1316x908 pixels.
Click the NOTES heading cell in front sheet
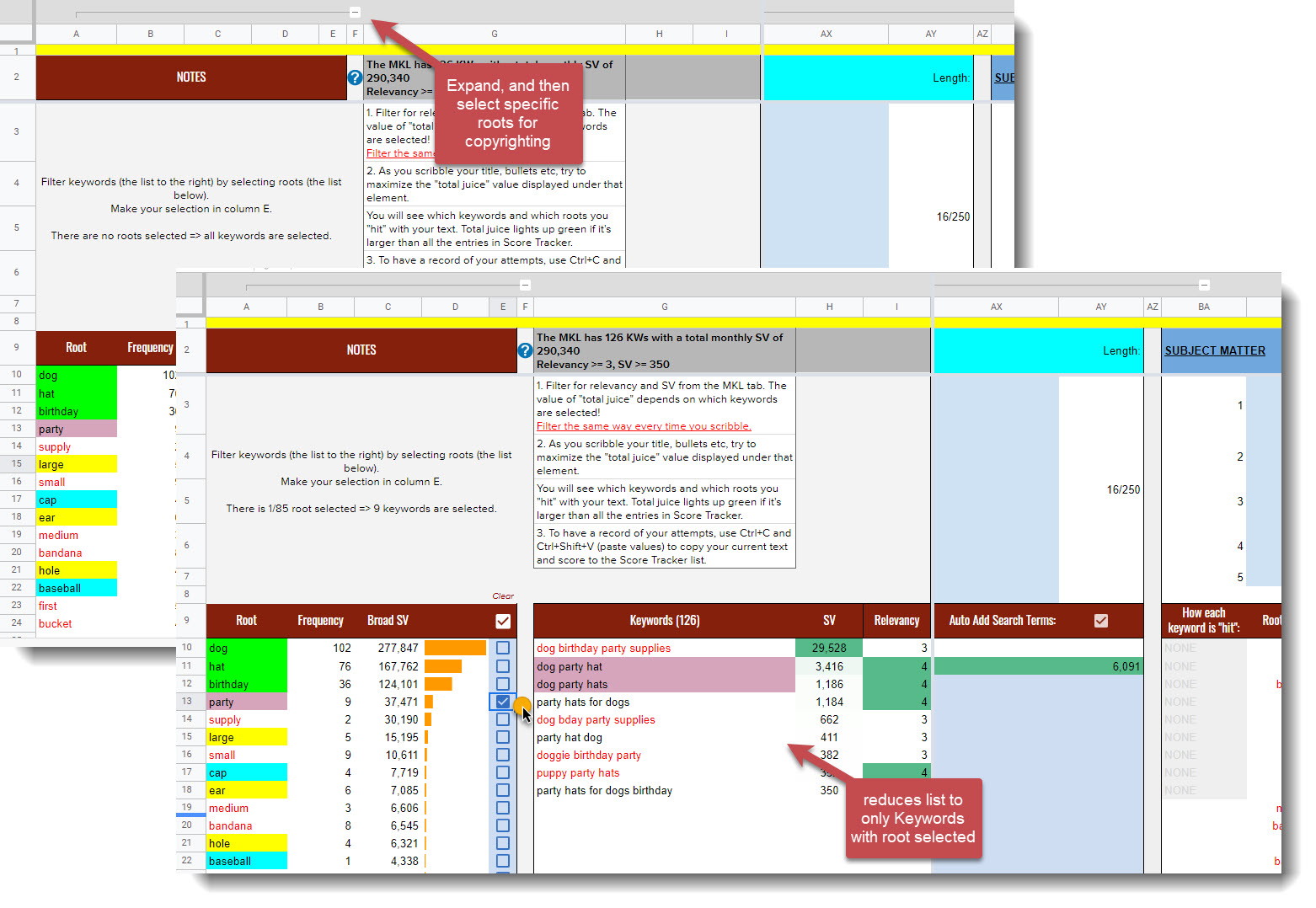pos(361,350)
